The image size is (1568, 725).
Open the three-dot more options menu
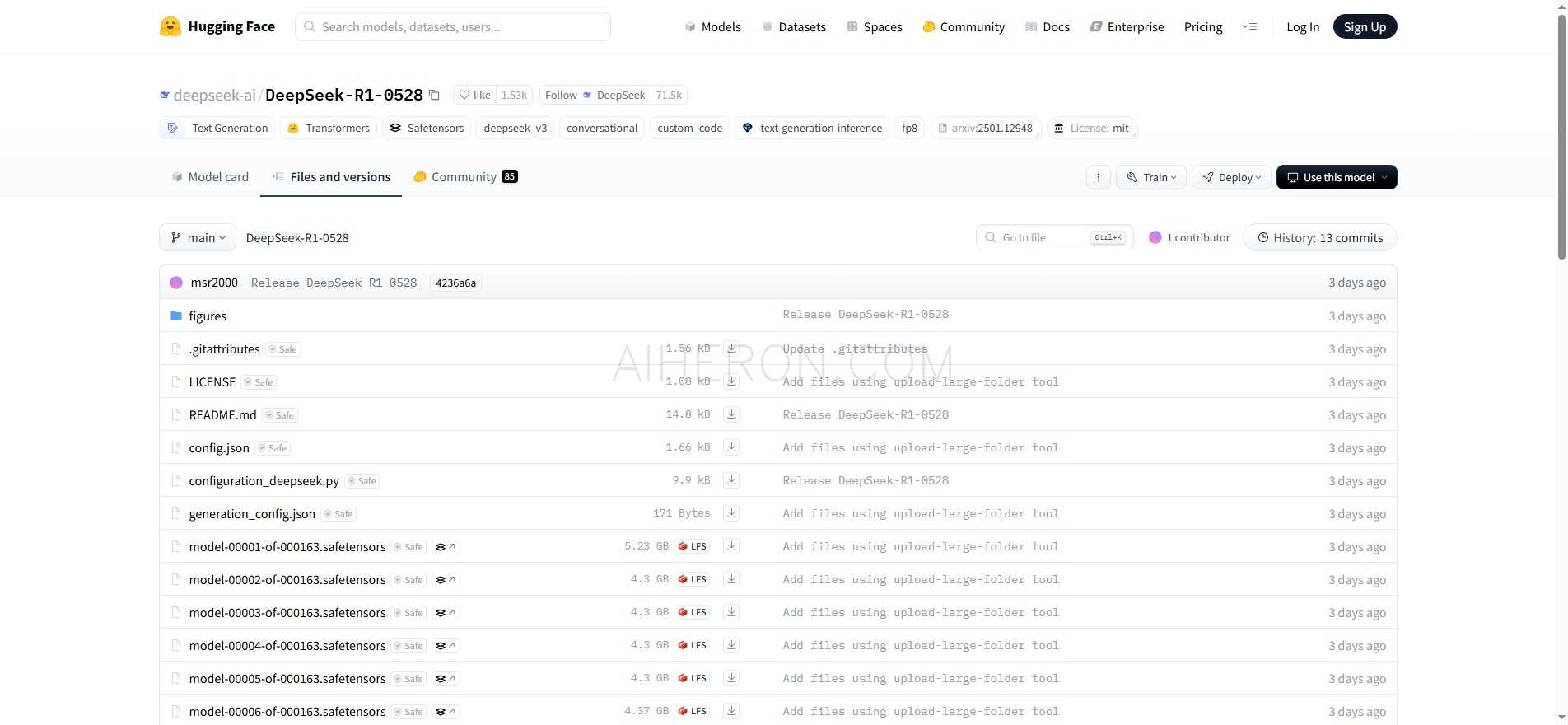pos(1098,177)
